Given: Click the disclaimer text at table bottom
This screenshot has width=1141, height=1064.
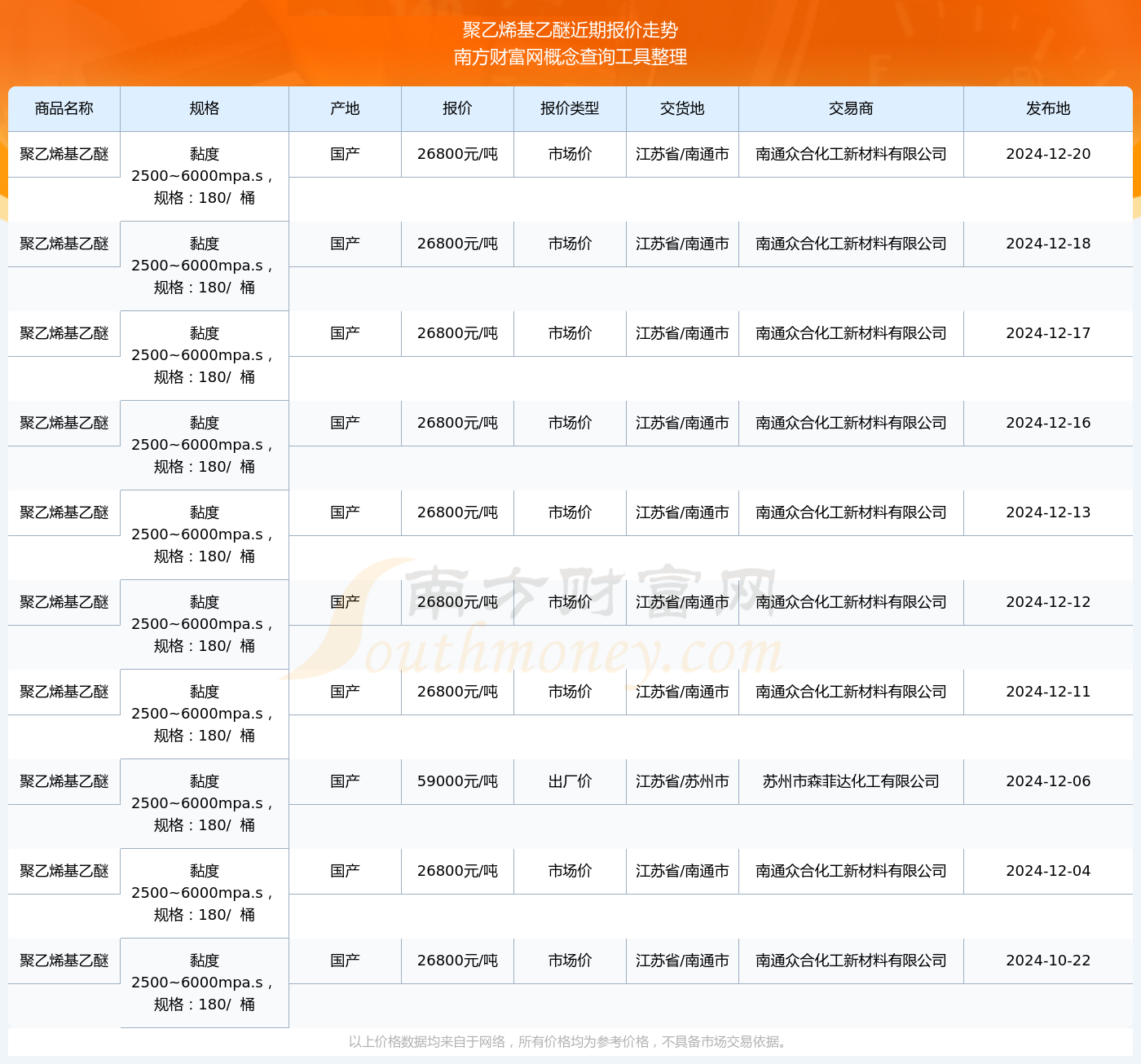Looking at the screenshot, I should click(x=570, y=1042).
